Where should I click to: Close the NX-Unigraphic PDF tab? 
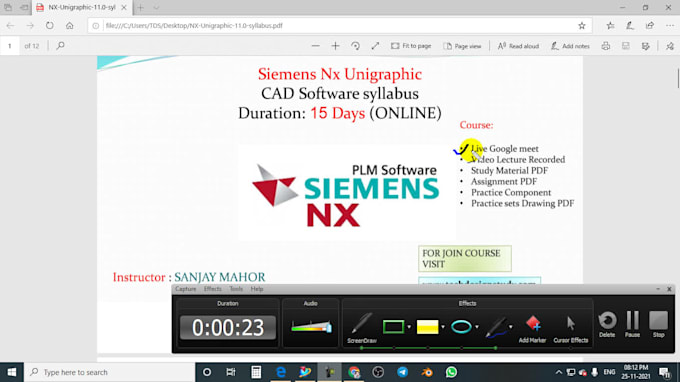[x=124, y=7]
